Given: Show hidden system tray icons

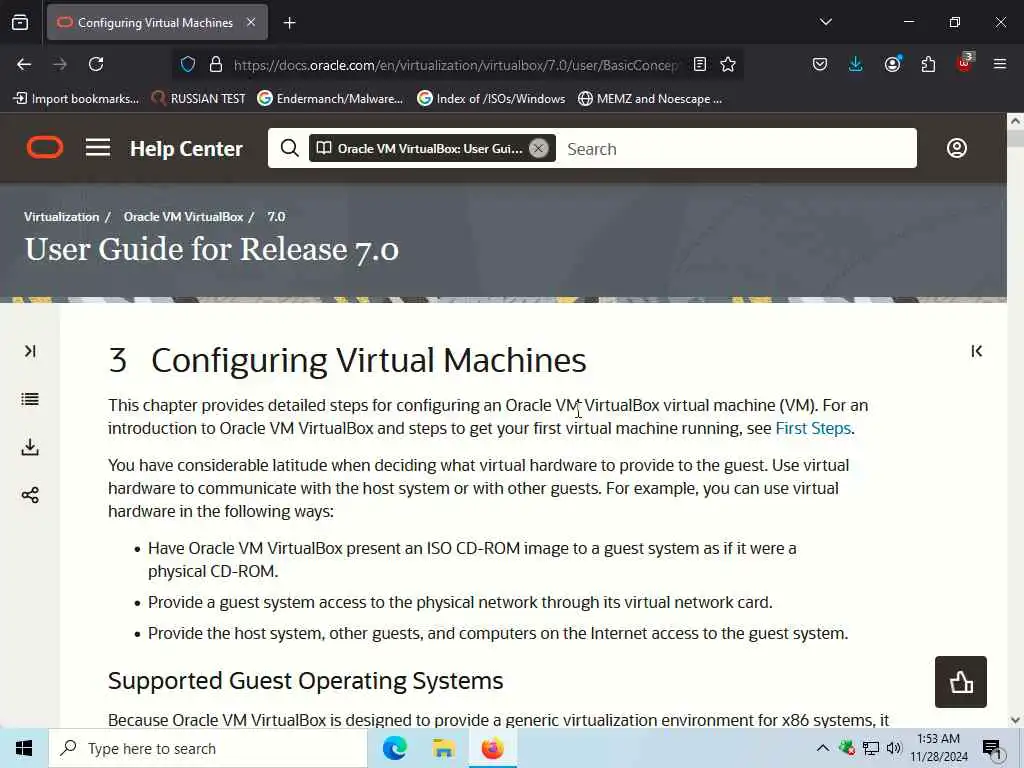Looking at the screenshot, I should point(822,748).
